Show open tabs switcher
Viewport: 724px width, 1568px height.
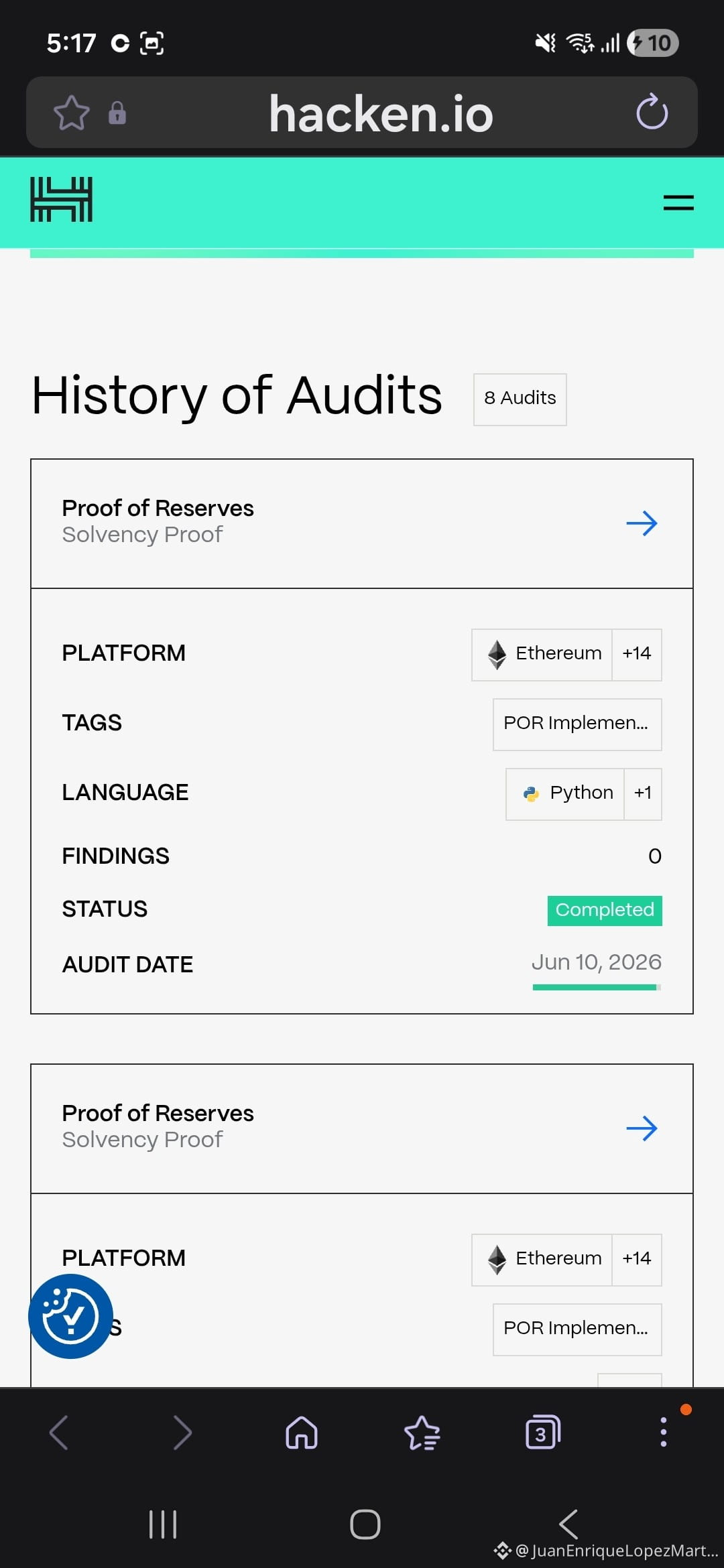click(x=543, y=1433)
